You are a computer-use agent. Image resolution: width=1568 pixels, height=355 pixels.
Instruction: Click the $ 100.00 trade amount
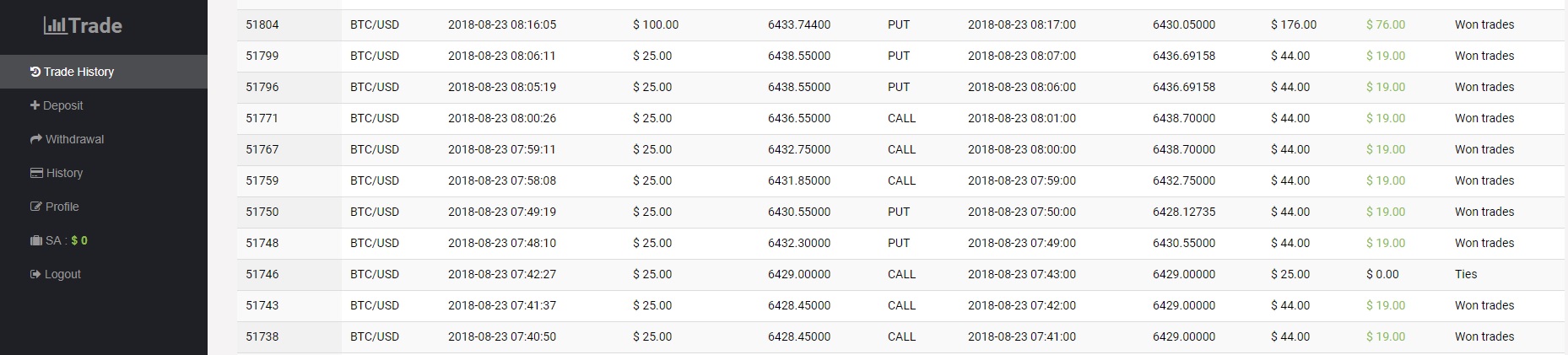(656, 24)
